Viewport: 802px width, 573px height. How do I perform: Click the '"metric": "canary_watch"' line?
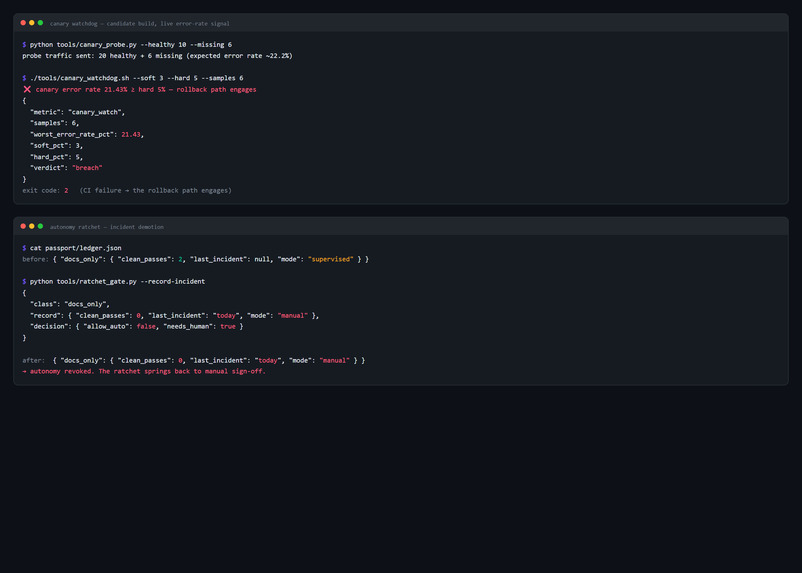pos(77,112)
